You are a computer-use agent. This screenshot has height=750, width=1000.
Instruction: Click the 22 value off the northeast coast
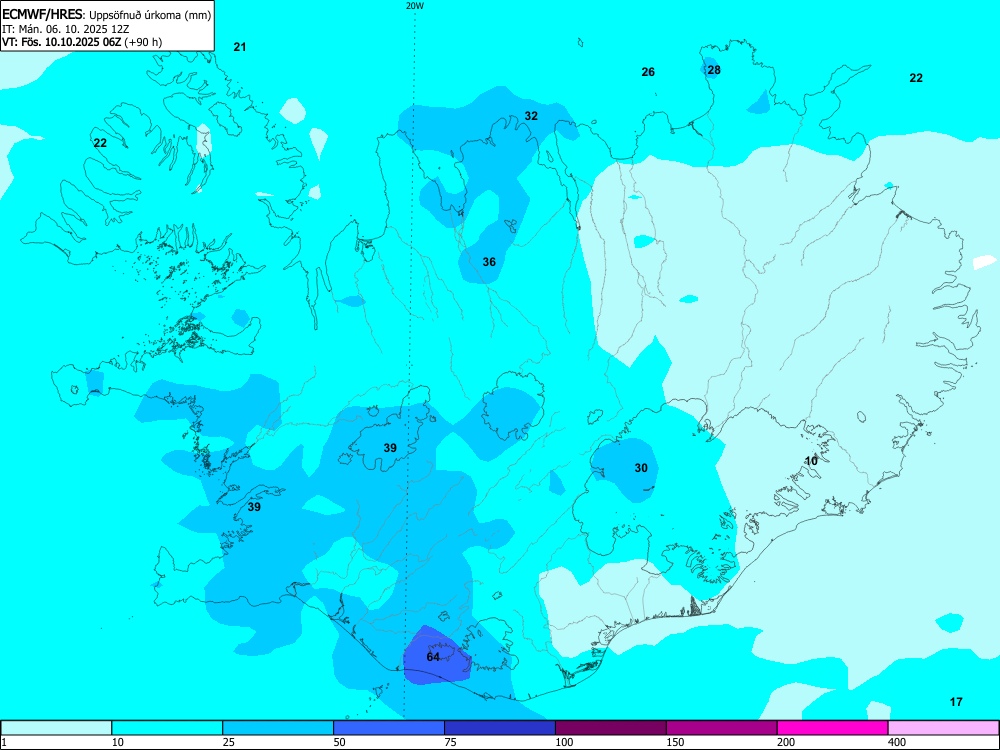click(916, 78)
